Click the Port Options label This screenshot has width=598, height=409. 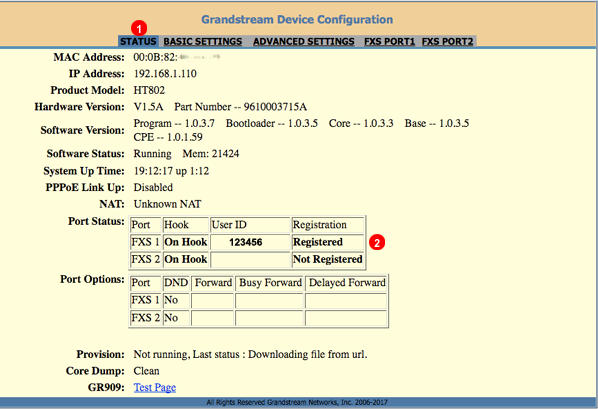click(92, 279)
